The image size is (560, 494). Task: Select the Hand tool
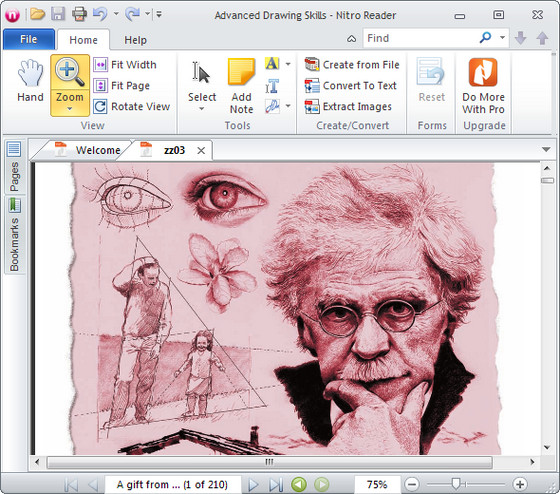pyautogui.click(x=30, y=80)
